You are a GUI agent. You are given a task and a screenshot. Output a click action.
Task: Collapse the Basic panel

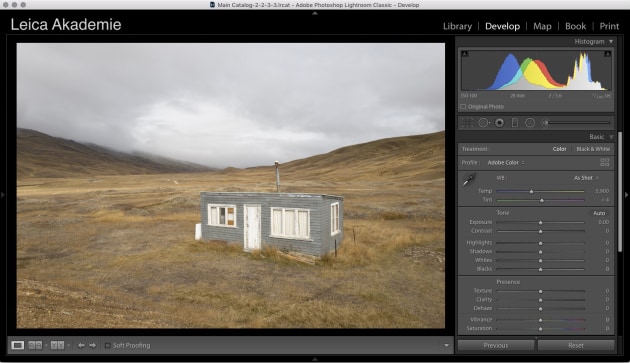coord(611,137)
